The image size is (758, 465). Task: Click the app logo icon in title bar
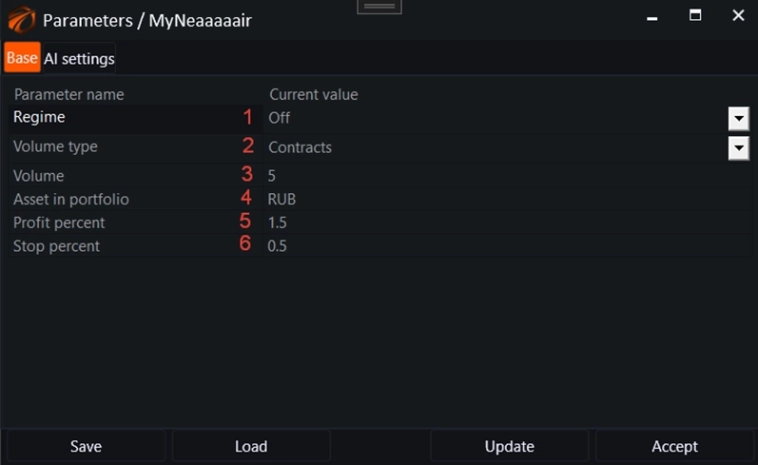pyautogui.click(x=21, y=18)
